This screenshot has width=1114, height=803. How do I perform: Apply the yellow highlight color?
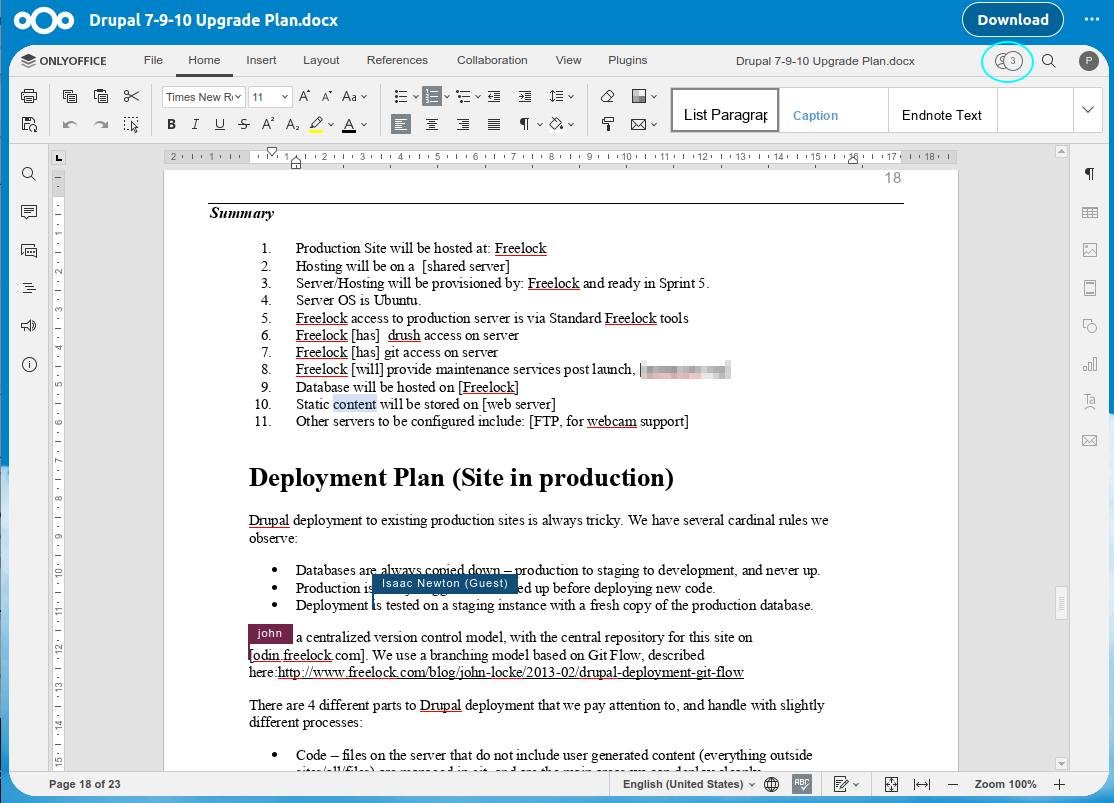click(x=317, y=124)
